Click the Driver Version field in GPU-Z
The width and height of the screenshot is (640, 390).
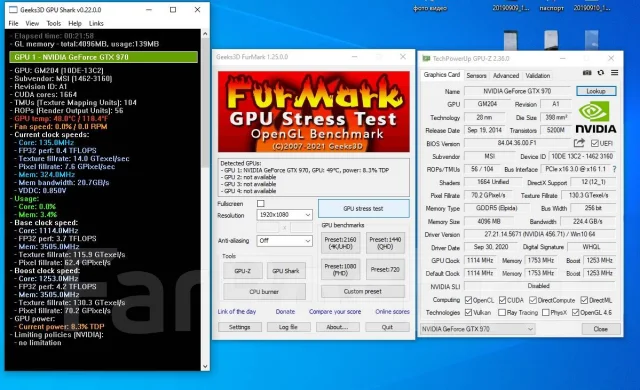tap(540, 235)
